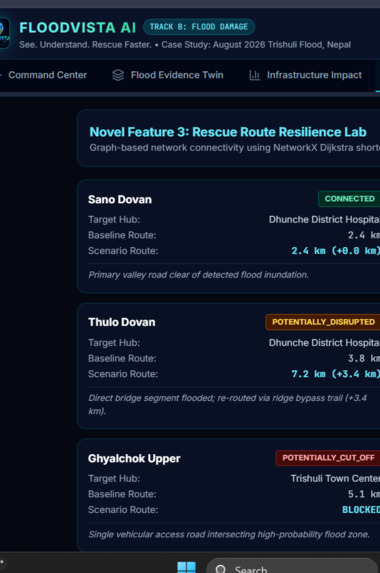The width and height of the screenshot is (380, 573).
Task: Open the Command Center tab
Action: pos(47,75)
